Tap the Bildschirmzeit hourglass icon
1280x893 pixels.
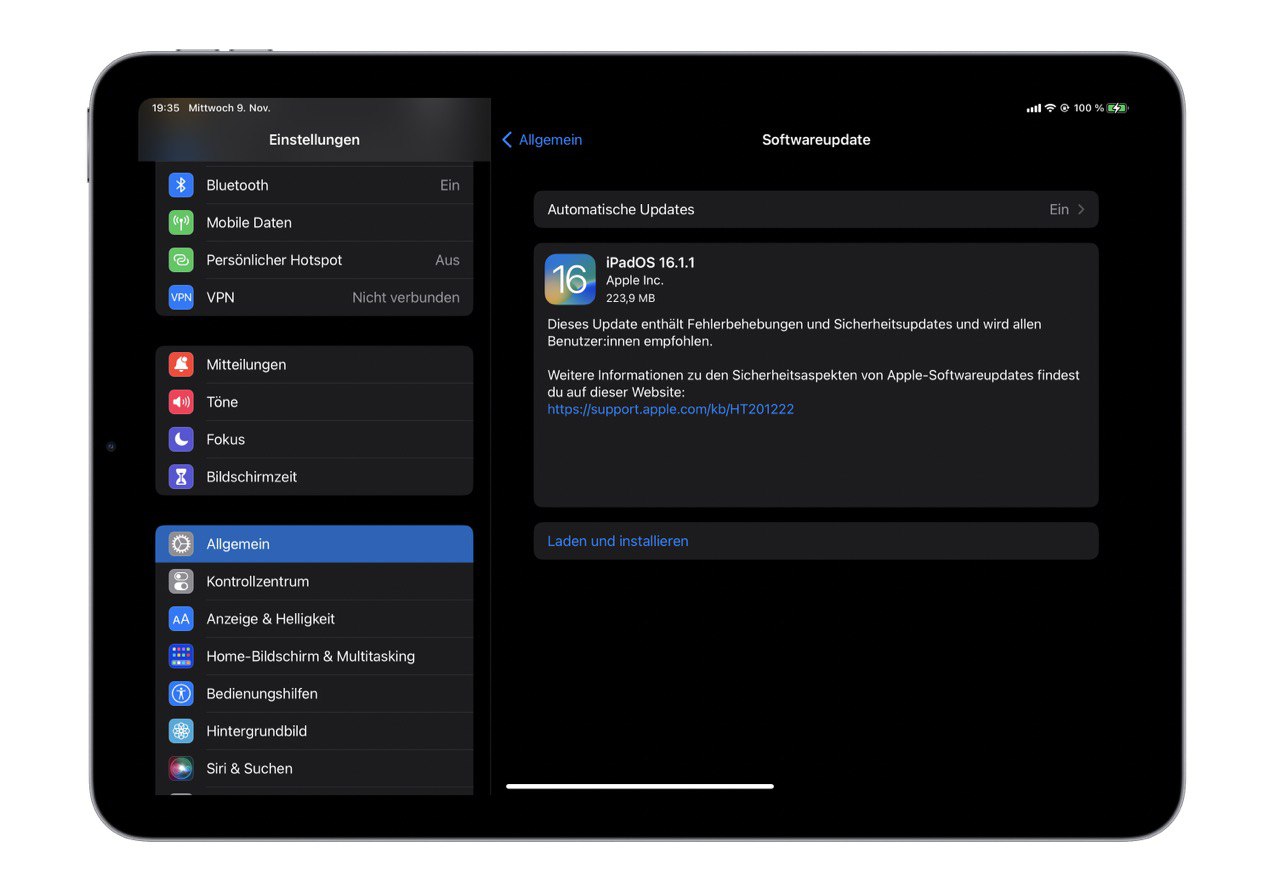(181, 477)
